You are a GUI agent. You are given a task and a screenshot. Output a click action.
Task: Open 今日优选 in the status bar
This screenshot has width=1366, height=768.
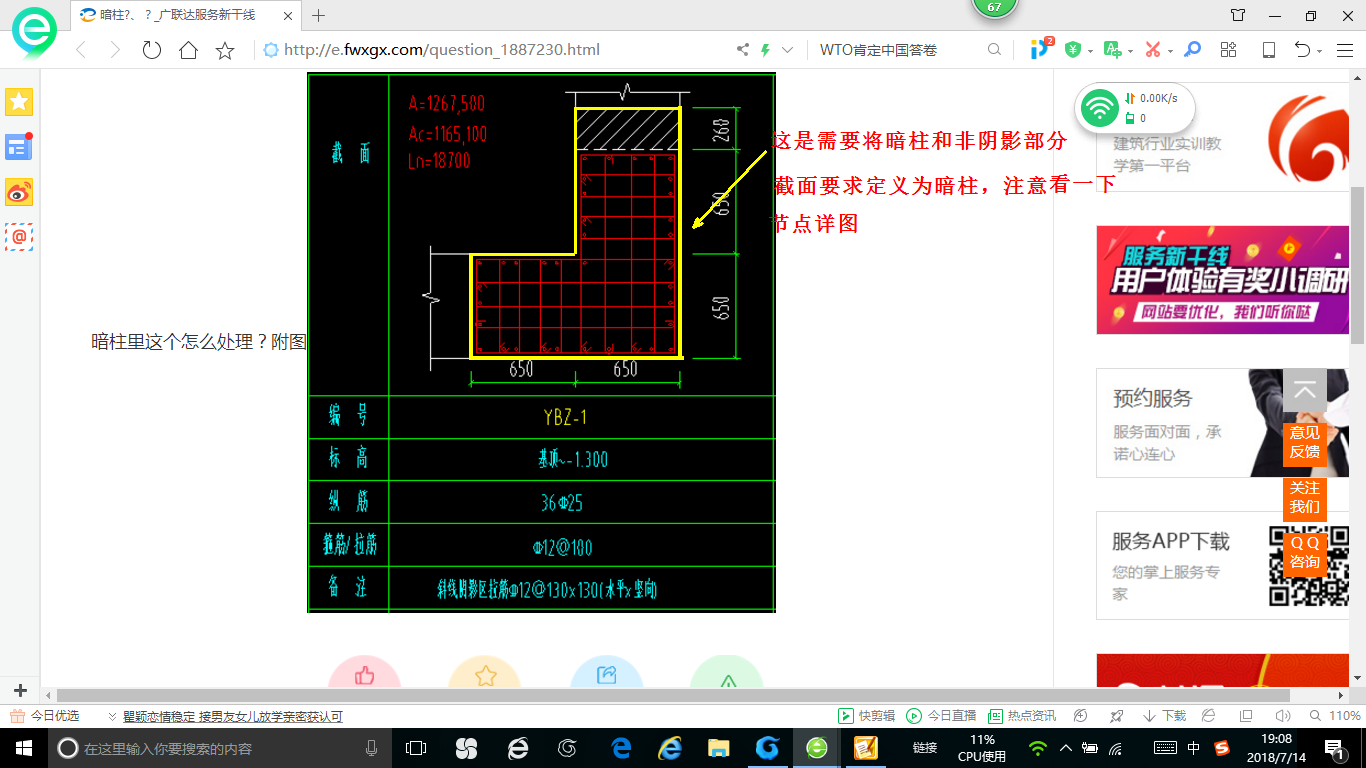pos(45,716)
